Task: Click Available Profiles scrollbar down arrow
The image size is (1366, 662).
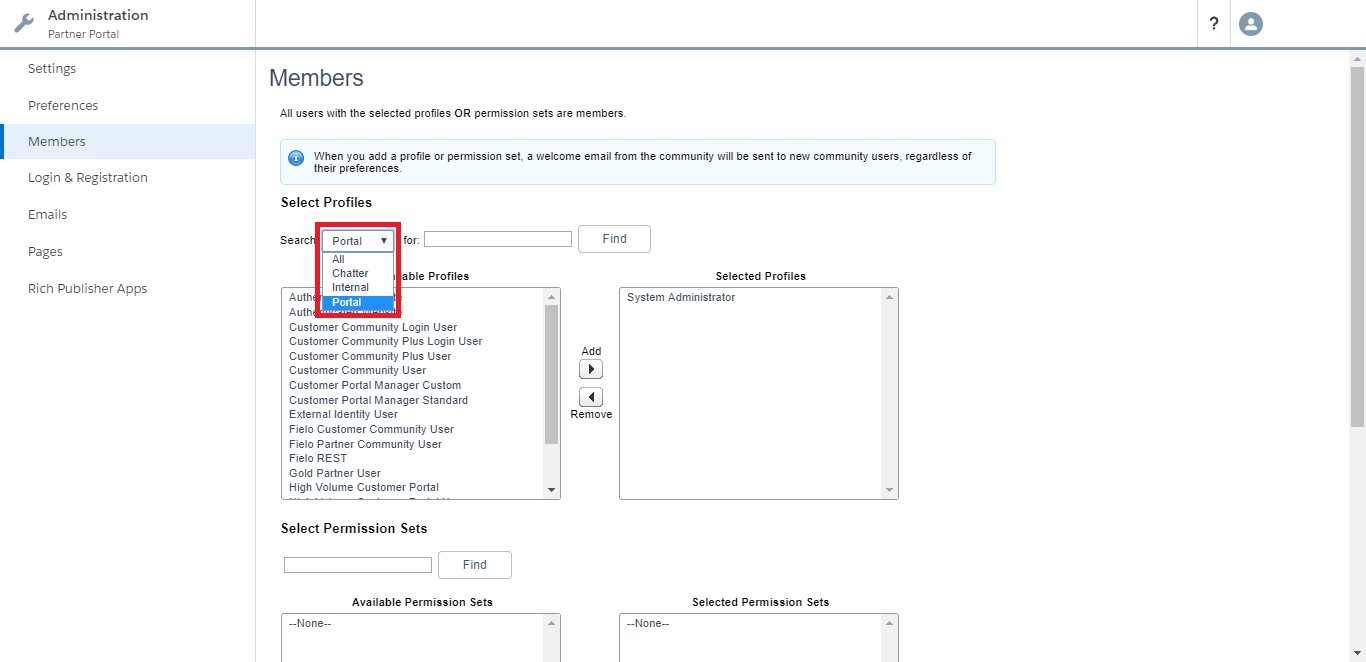Action: [x=551, y=490]
